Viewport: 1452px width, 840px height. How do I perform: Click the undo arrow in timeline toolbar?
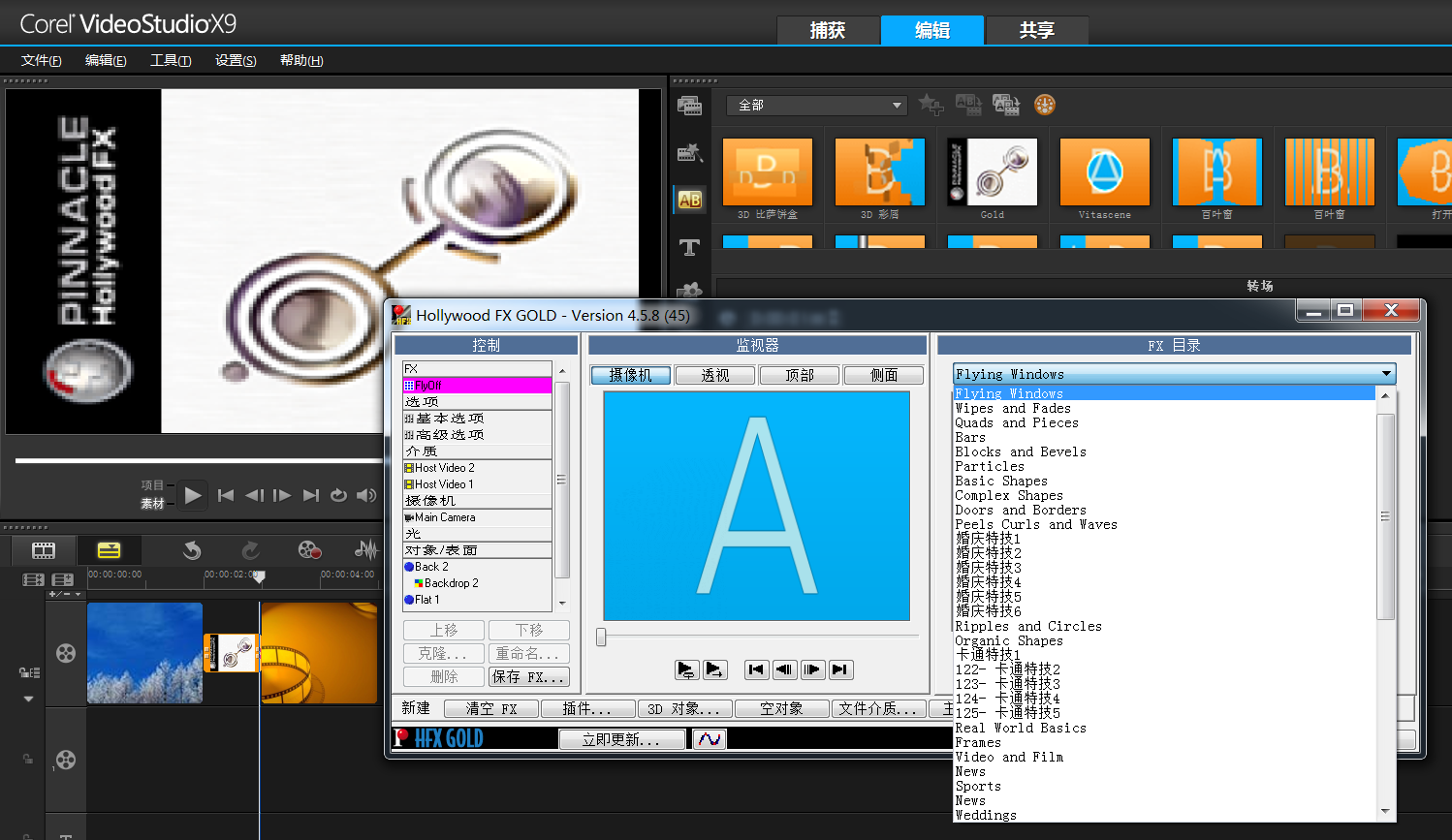point(192,550)
